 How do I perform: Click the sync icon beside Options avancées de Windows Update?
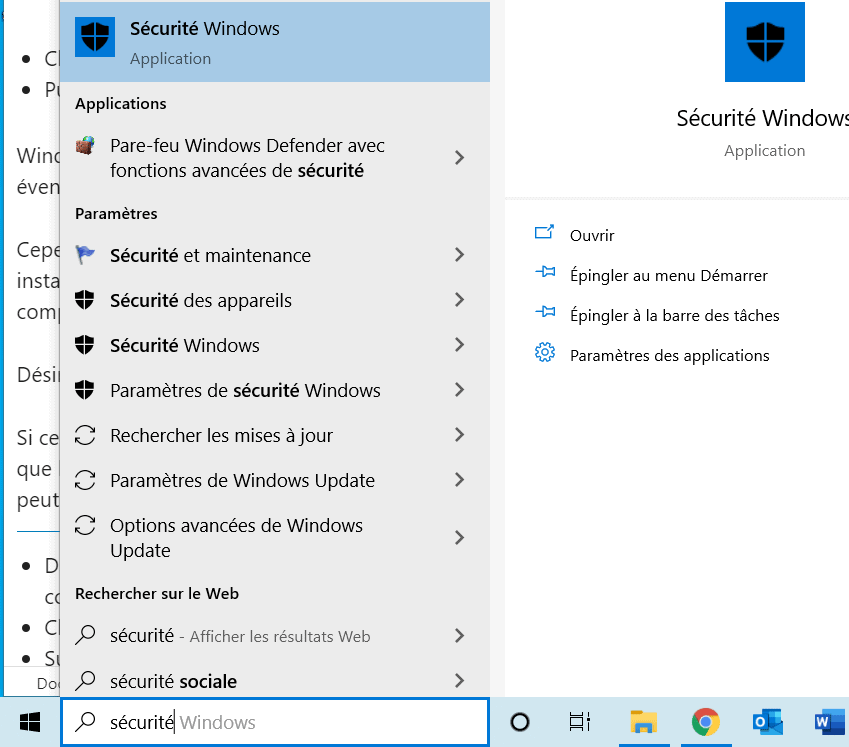[85, 525]
